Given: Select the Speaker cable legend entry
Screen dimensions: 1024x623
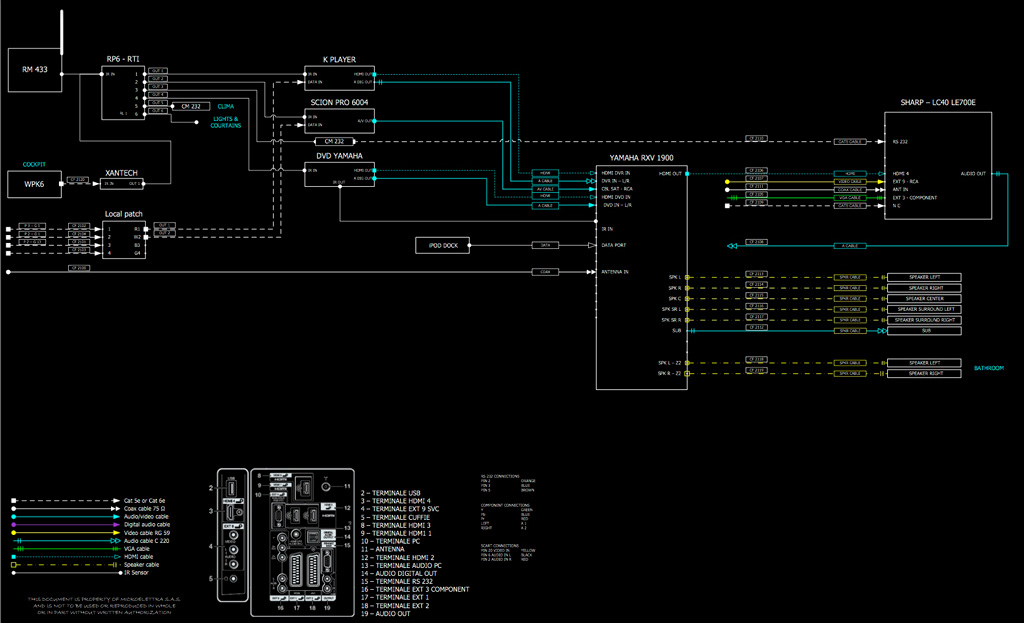Looking at the screenshot, I should (141, 565).
